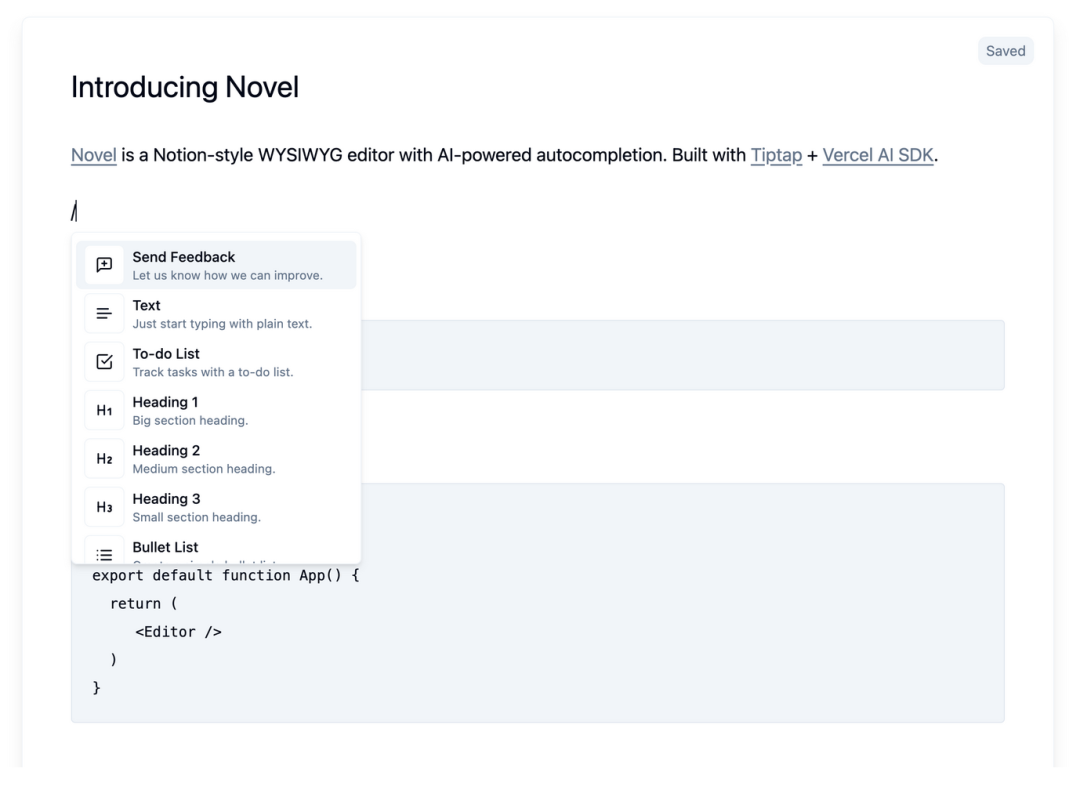Click 'Medium section heading.' description
This screenshot has width=1080, height=790.
click(204, 469)
